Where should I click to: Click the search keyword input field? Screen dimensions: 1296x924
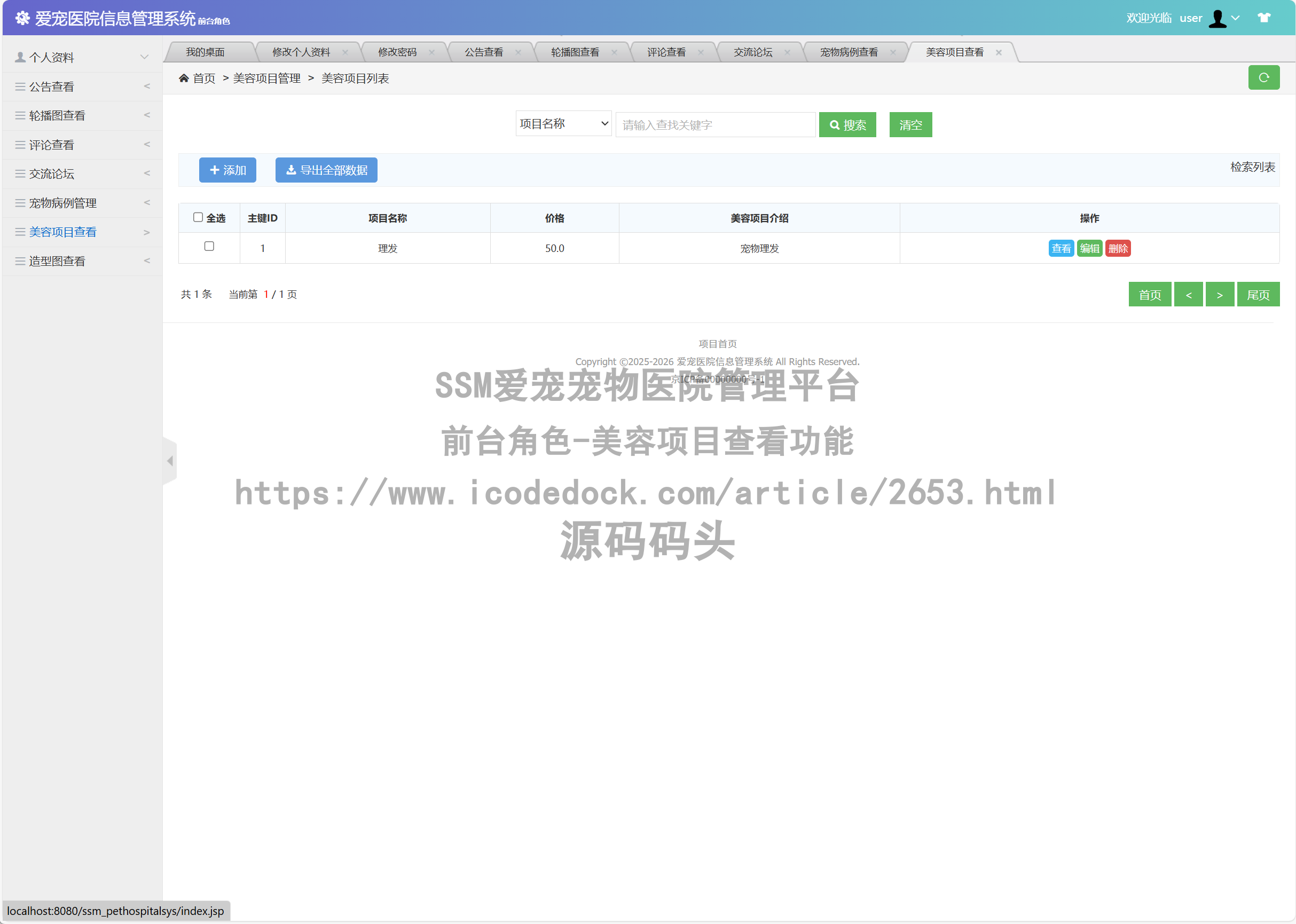pos(715,125)
